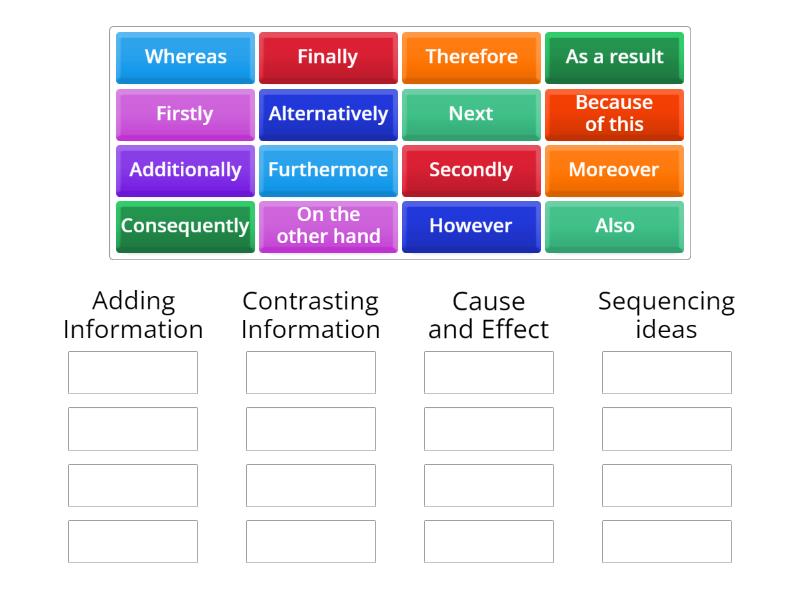800x600 pixels.
Task: Choose the orange 'Moreover' tile
Action: (614, 170)
